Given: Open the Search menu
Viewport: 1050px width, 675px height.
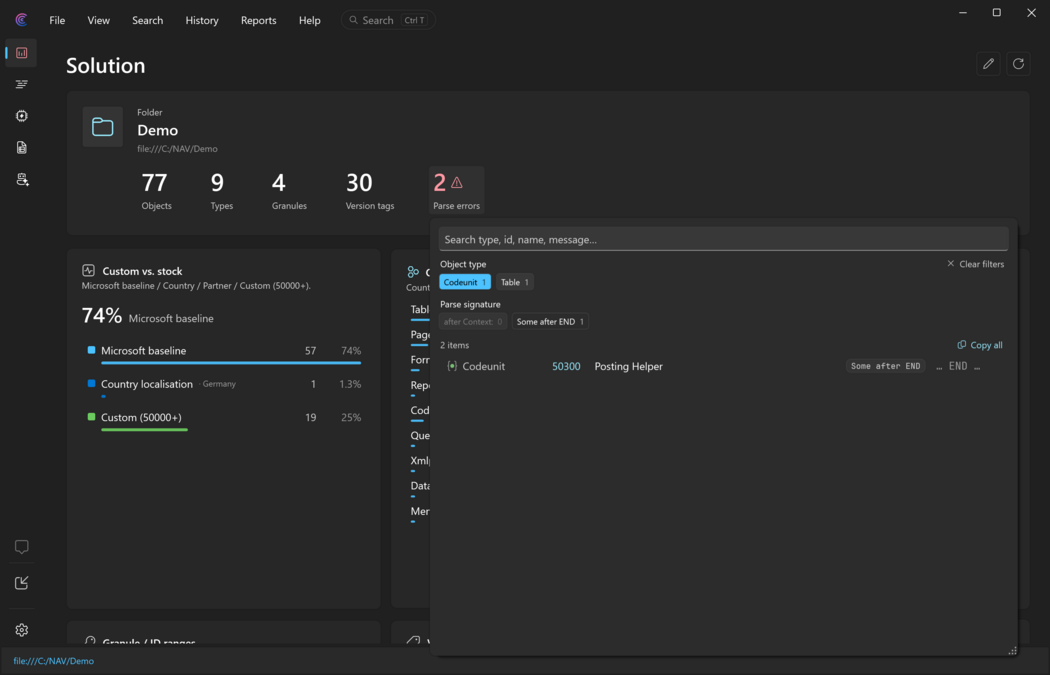Looking at the screenshot, I should pos(147,20).
